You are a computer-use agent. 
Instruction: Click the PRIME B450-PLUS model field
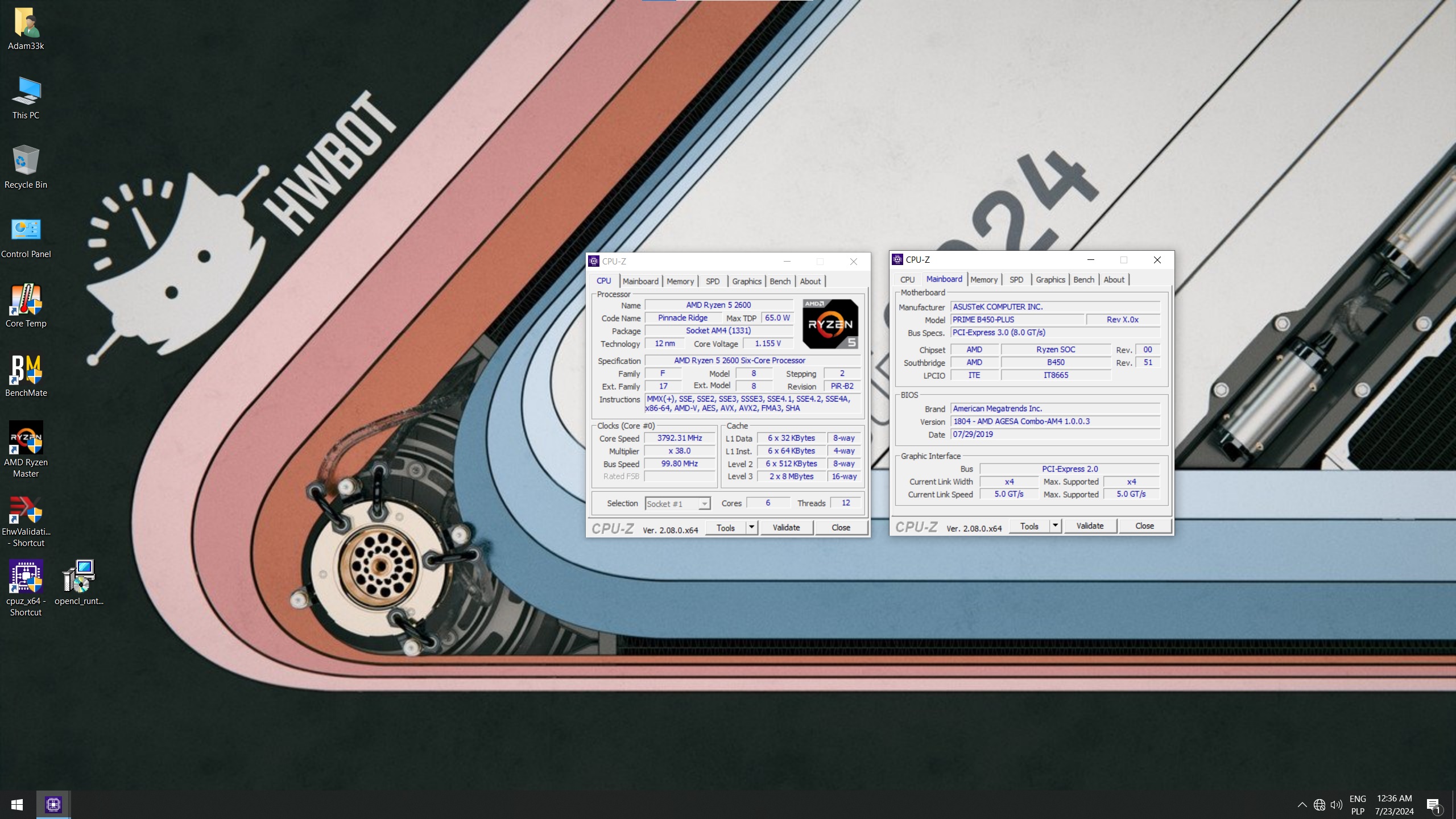1017,320
